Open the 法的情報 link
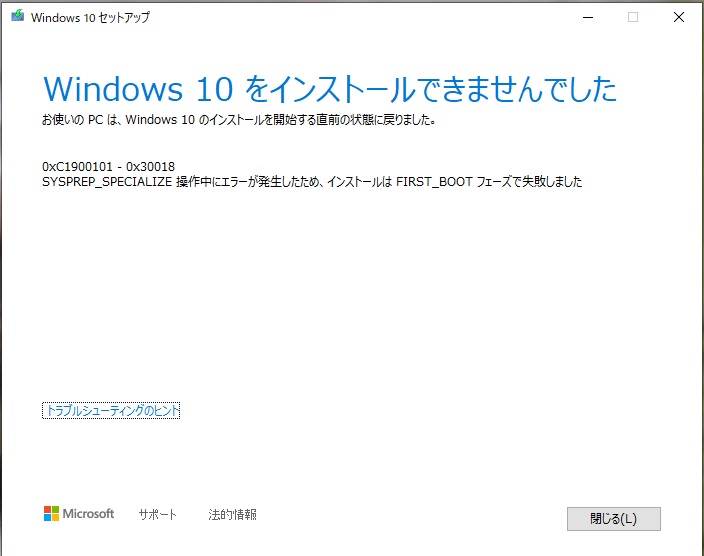Image resolution: width=704 pixels, height=556 pixels. tap(233, 514)
